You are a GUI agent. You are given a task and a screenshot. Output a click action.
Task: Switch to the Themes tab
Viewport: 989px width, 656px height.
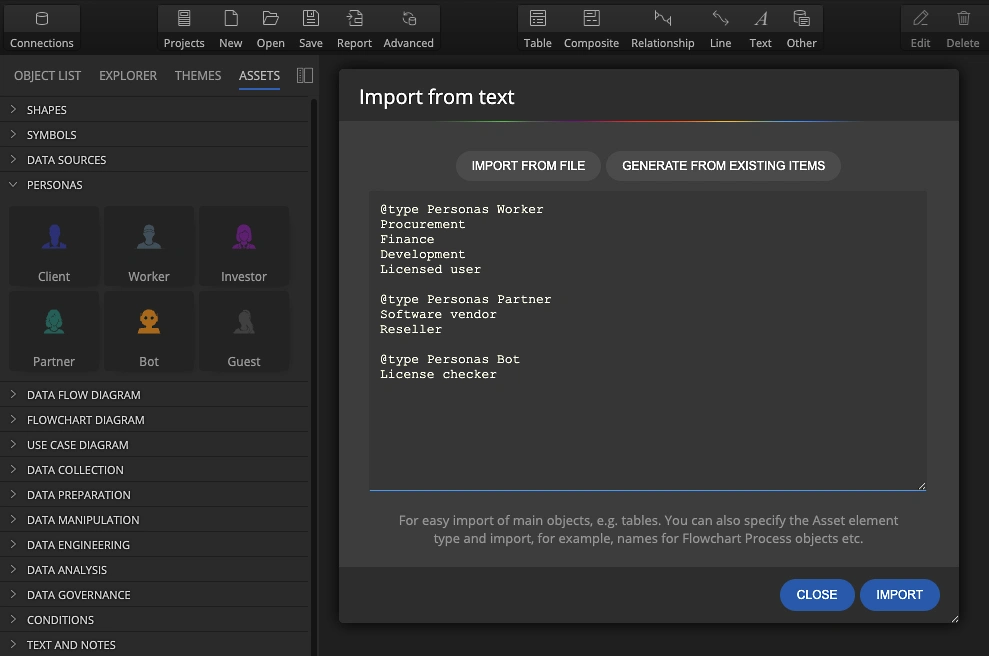(198, 76)
